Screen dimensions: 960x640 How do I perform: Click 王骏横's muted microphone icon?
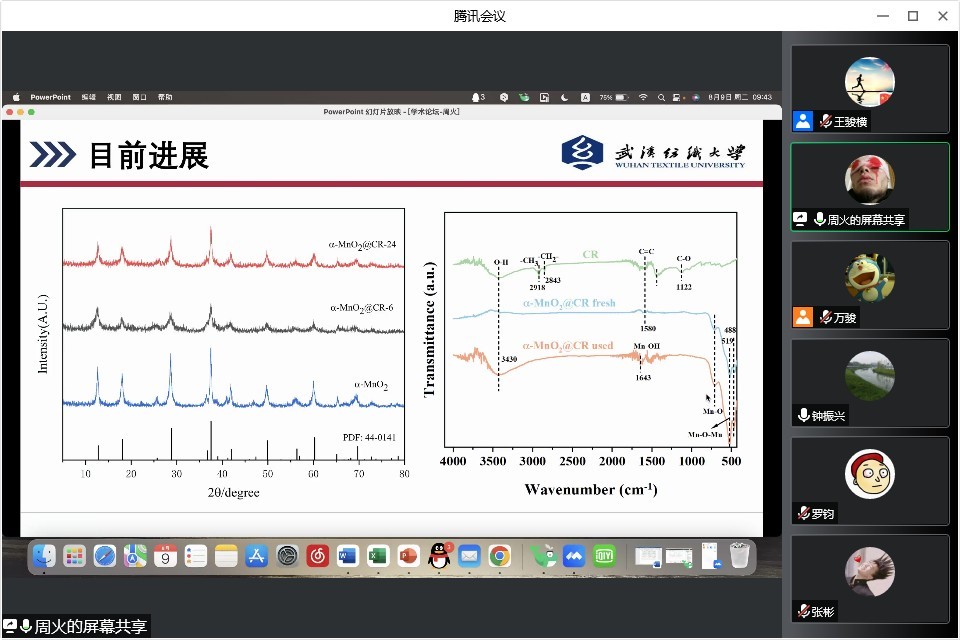click(x=827, y=121)
